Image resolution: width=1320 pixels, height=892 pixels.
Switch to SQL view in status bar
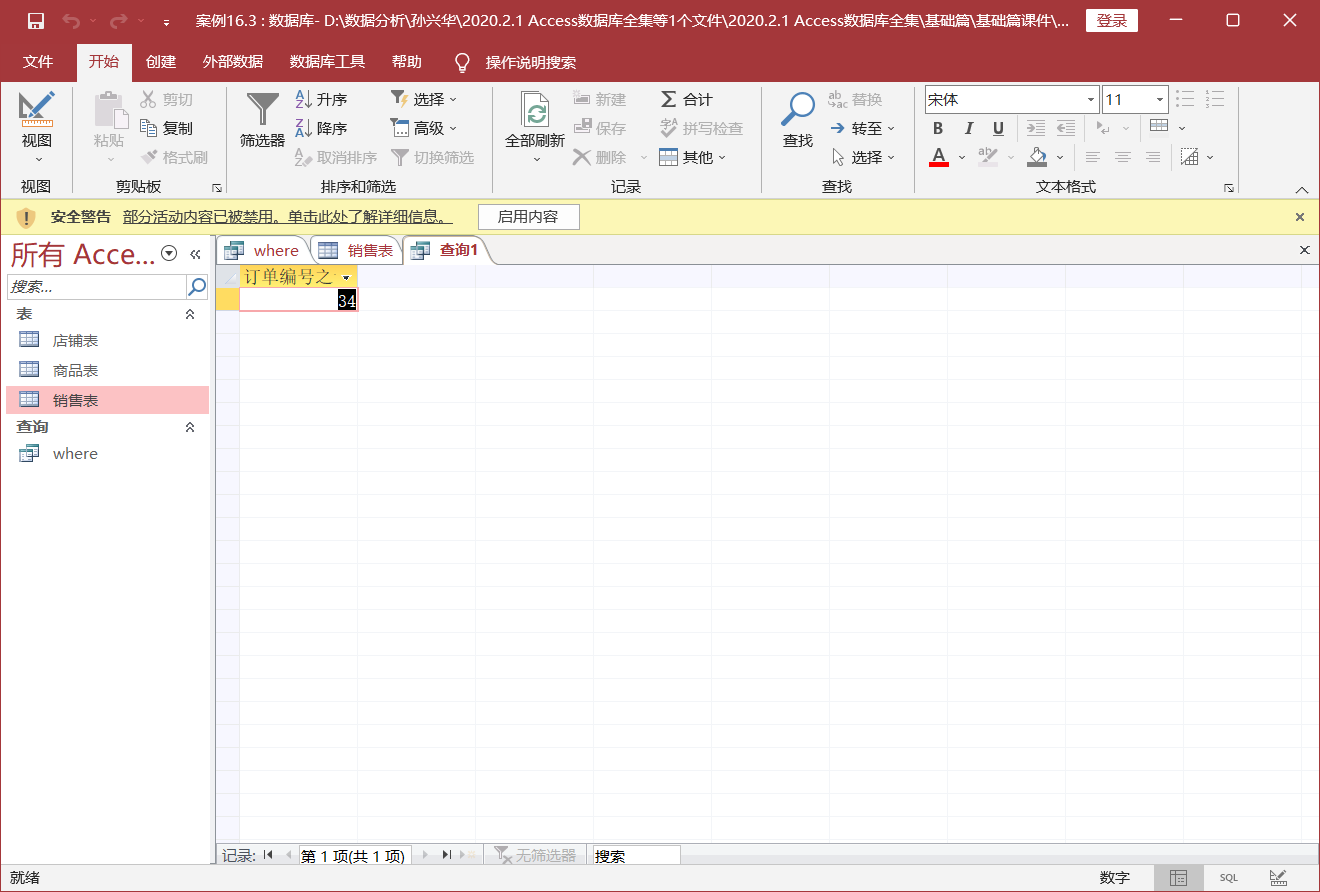click(1228, 878)
